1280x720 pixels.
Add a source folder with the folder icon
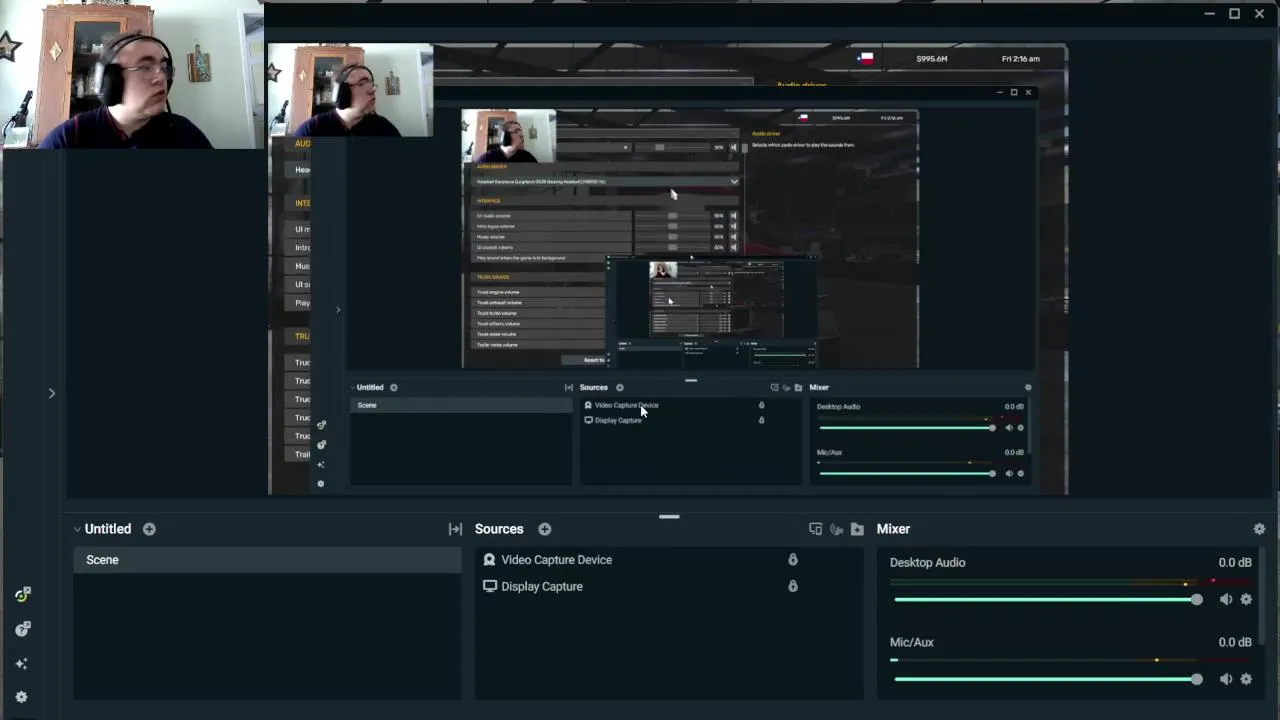857,529
